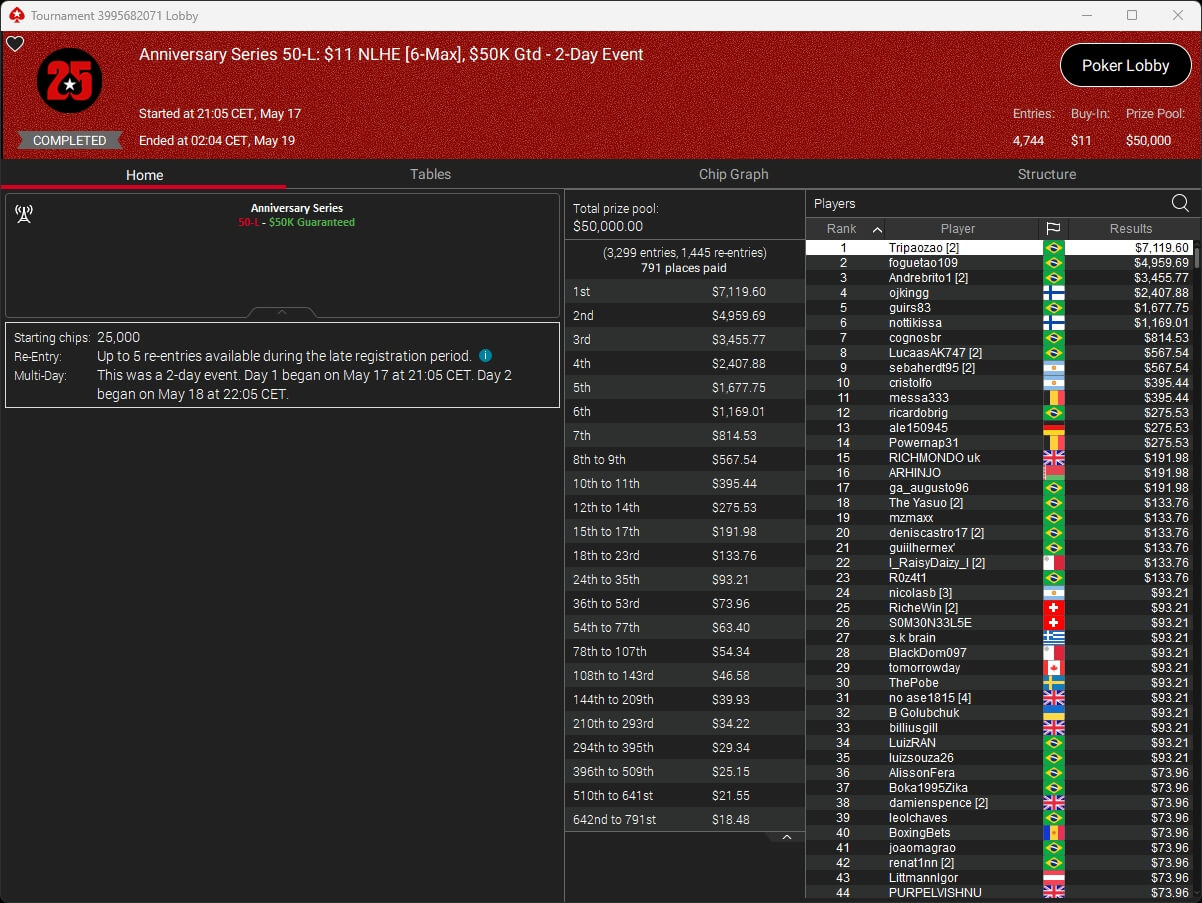This screenshot has width=1202, height=903.
Task: Collapse the Anniversary Series banner panel
Action: [x=282, y=312]
